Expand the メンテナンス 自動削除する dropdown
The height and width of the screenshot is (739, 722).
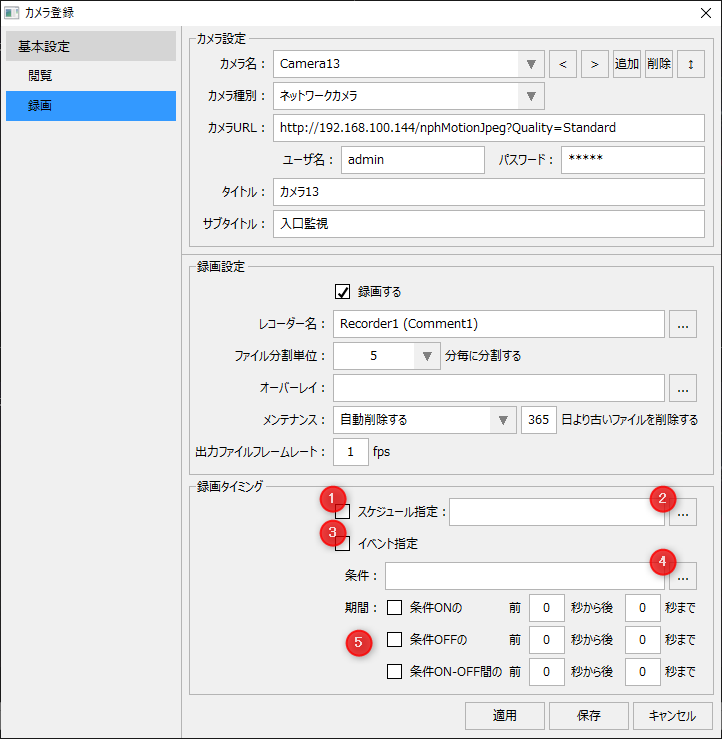(x=504, y=420)
